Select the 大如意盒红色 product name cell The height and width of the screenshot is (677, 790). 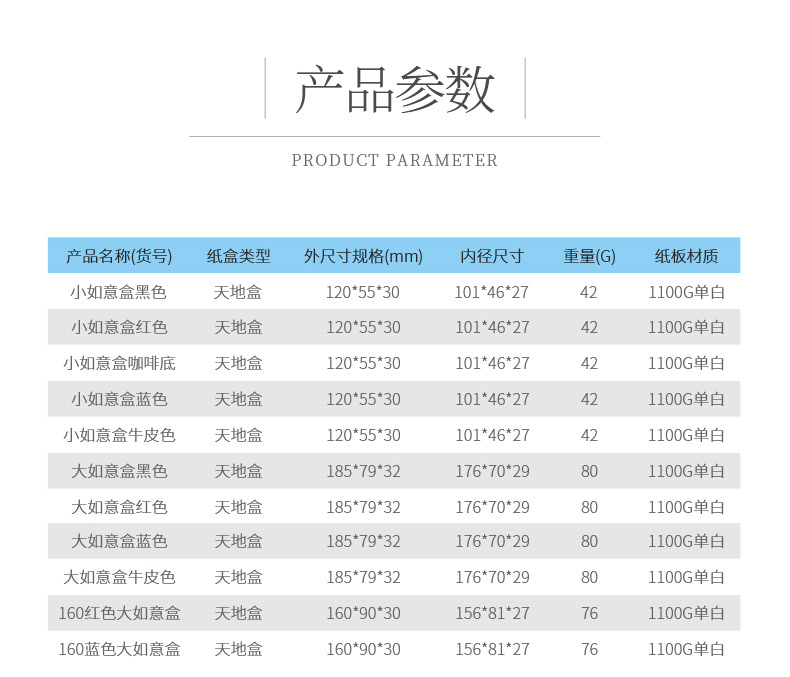point(119,507)
